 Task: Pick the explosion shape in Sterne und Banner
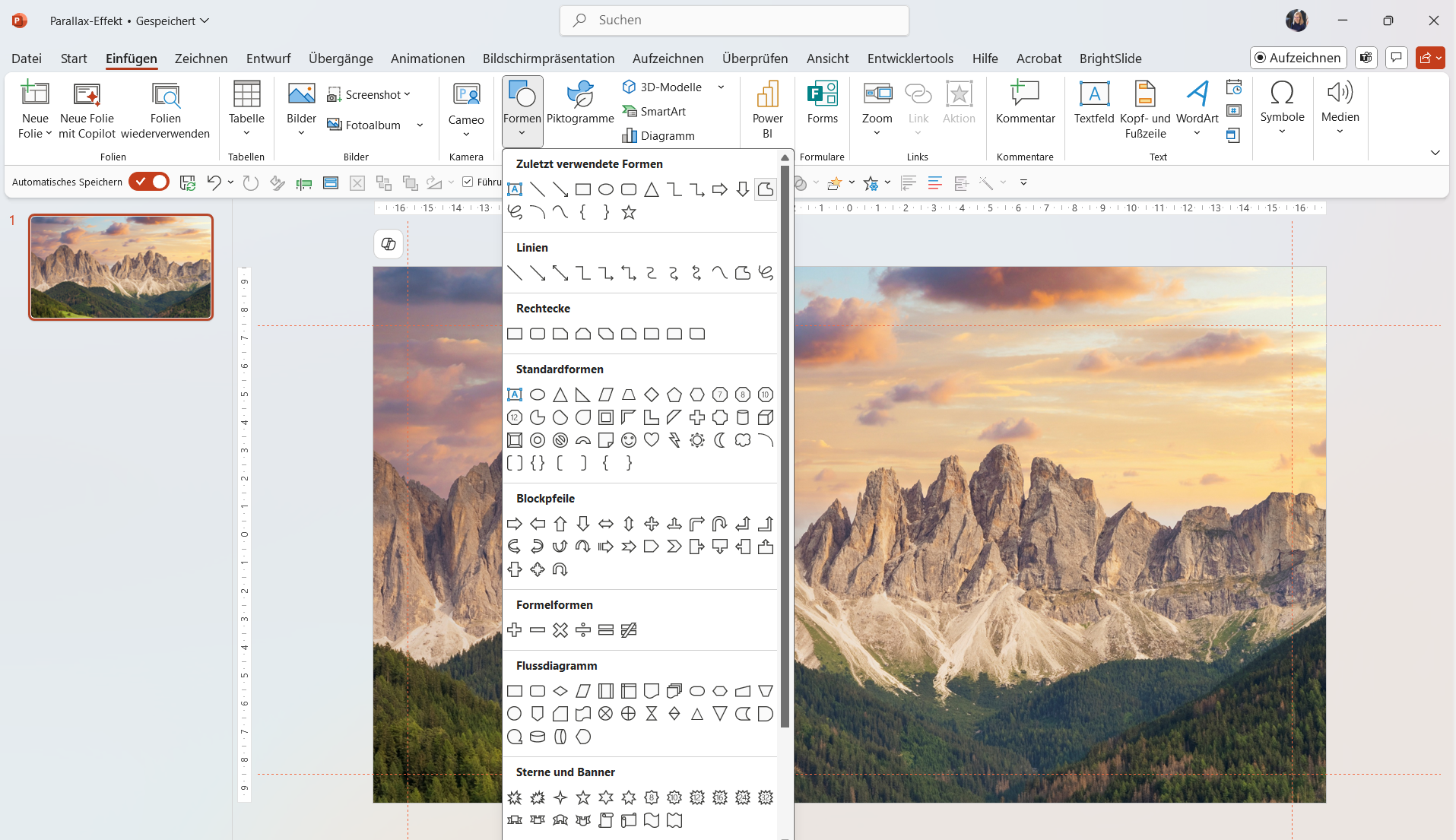[x=515, y=797]
